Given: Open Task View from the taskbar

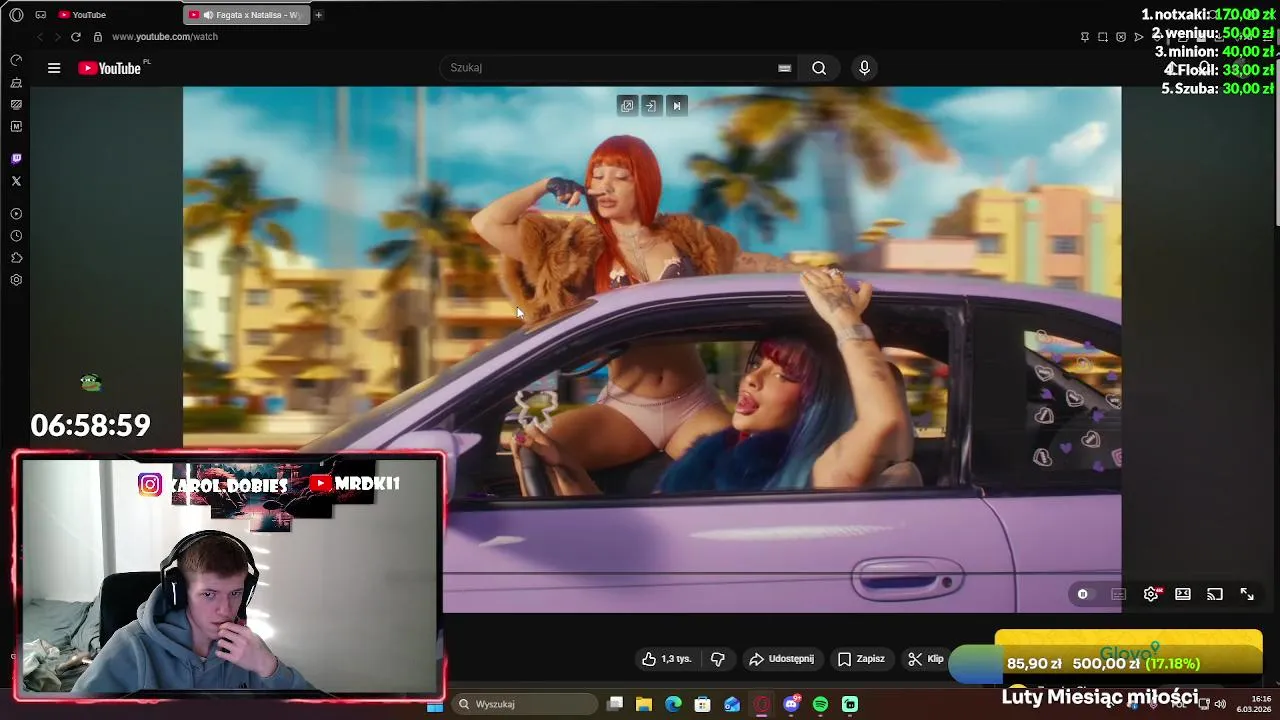Looking at the screenshot, I should click(615, 705).
